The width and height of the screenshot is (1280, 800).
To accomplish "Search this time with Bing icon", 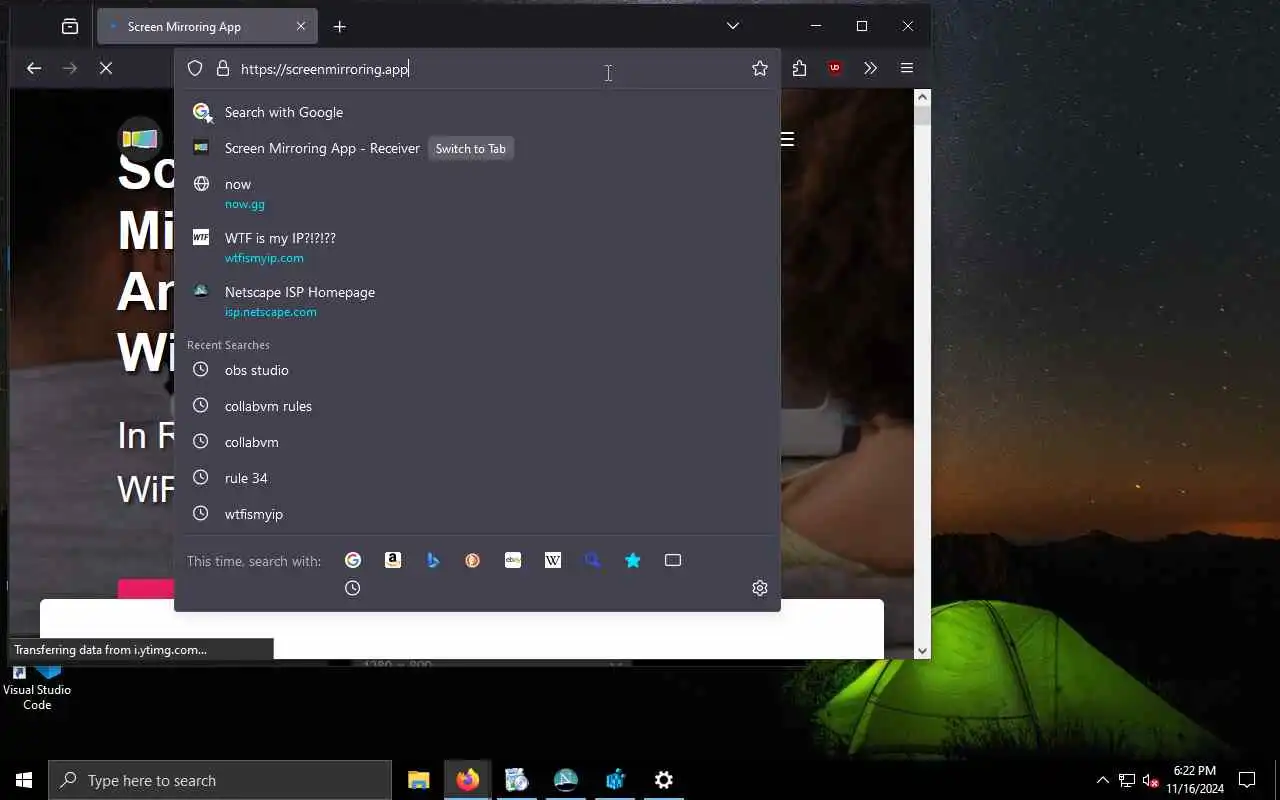I will (433, 560).
